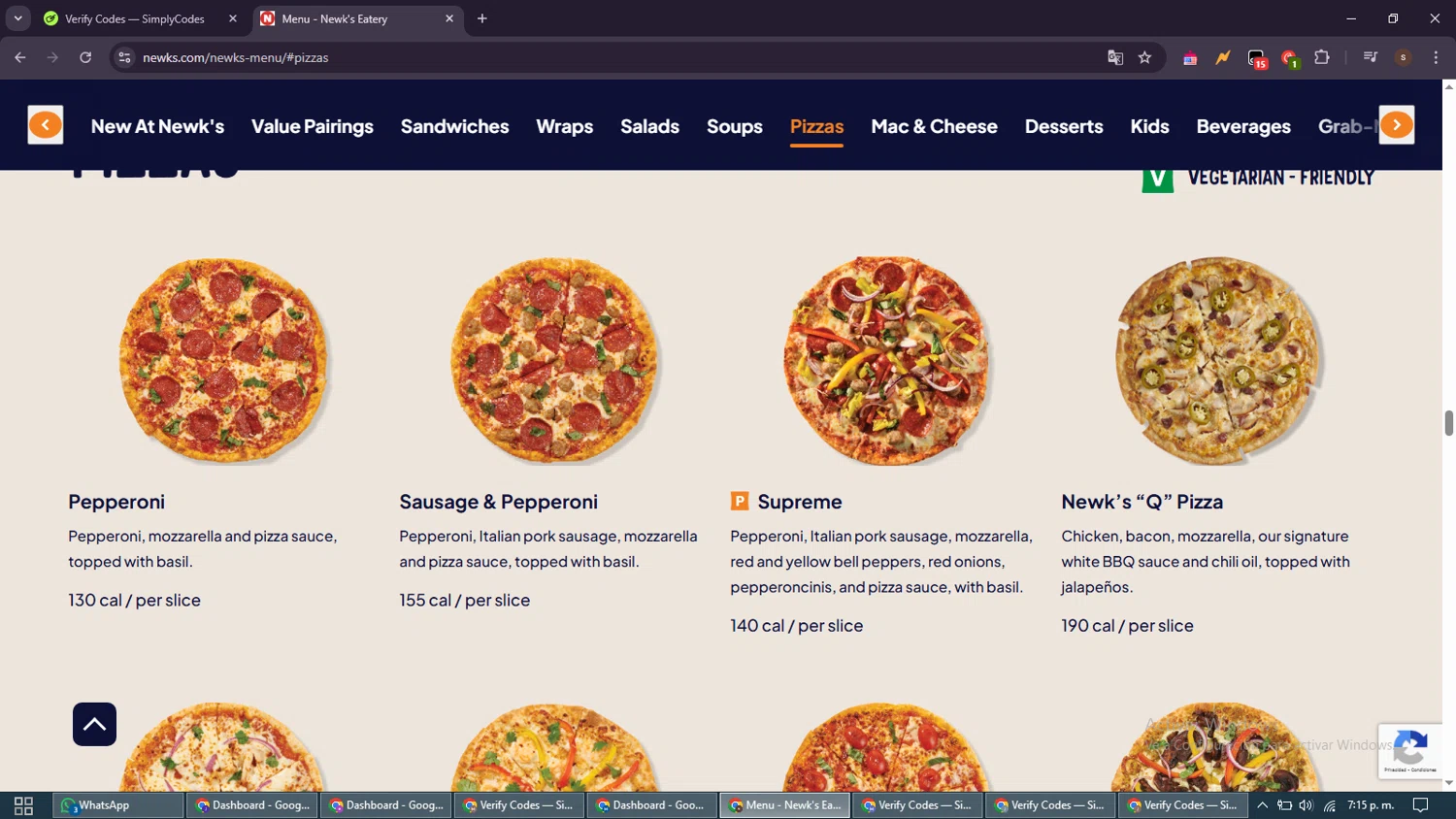Click the green V vegetarian-friendly icon

1157,180
